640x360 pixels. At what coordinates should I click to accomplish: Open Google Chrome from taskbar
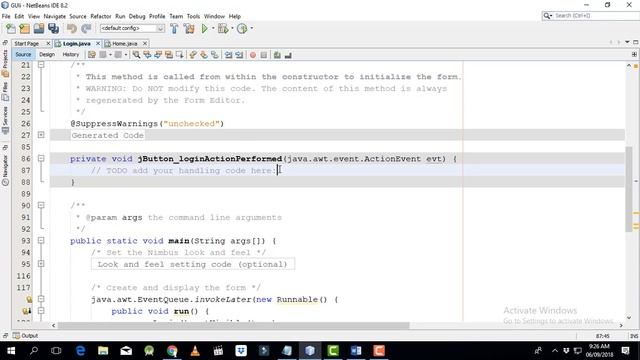172,351
